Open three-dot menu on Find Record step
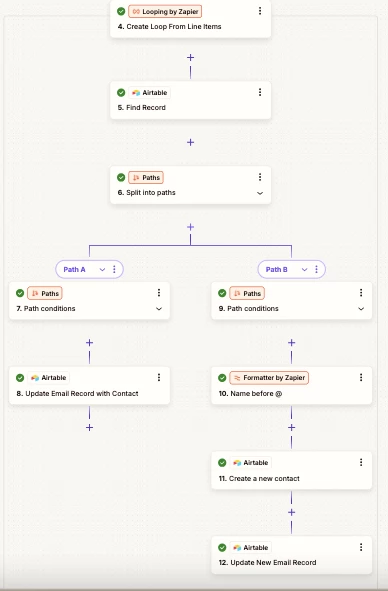 (x=260, y=92)
